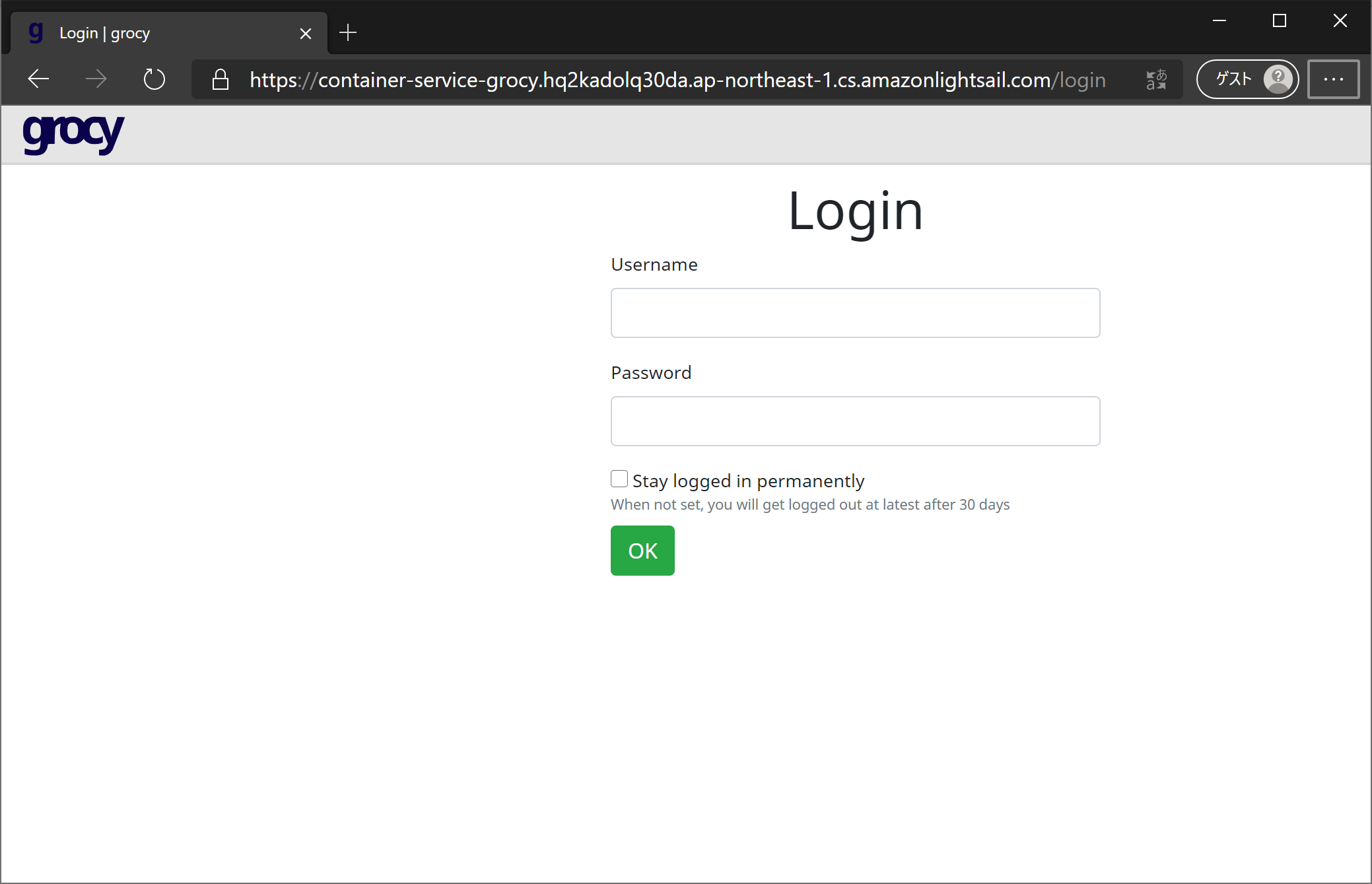Enable Stay logged in permanently checkbox
This screenshot has width=1372, height=884.
point(619,479)
